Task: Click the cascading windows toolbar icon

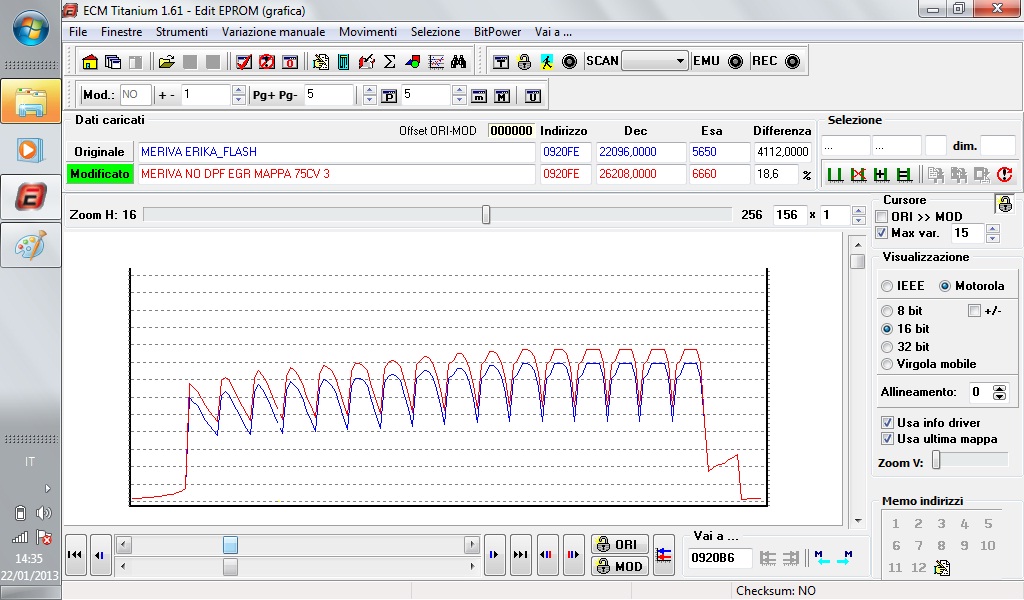Action: [x=113, y=62]
